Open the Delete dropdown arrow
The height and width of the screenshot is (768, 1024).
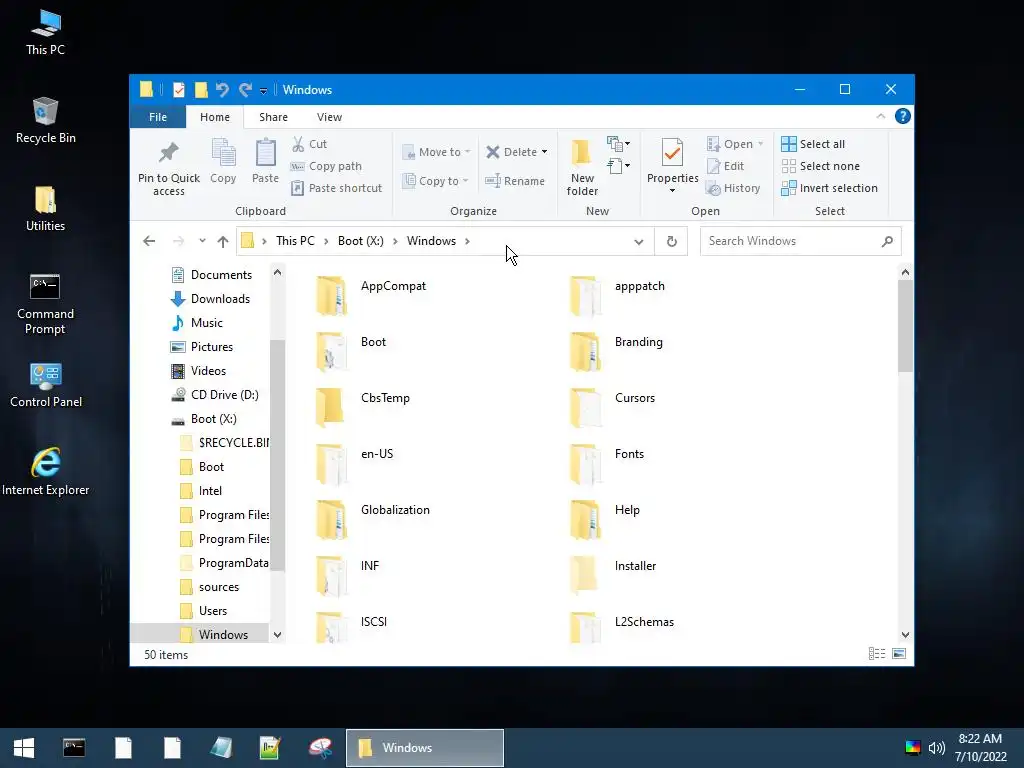click(545, 152)
